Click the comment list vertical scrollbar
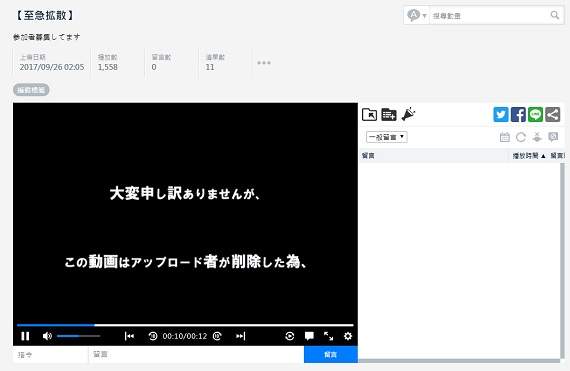The height and width of the screenshot is (371, 570). [563, 260]
